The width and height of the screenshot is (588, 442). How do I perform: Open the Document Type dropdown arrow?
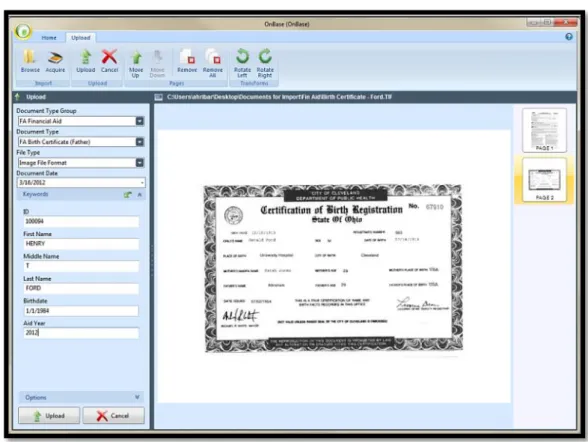pyautogui.click(x=140, y=142)
